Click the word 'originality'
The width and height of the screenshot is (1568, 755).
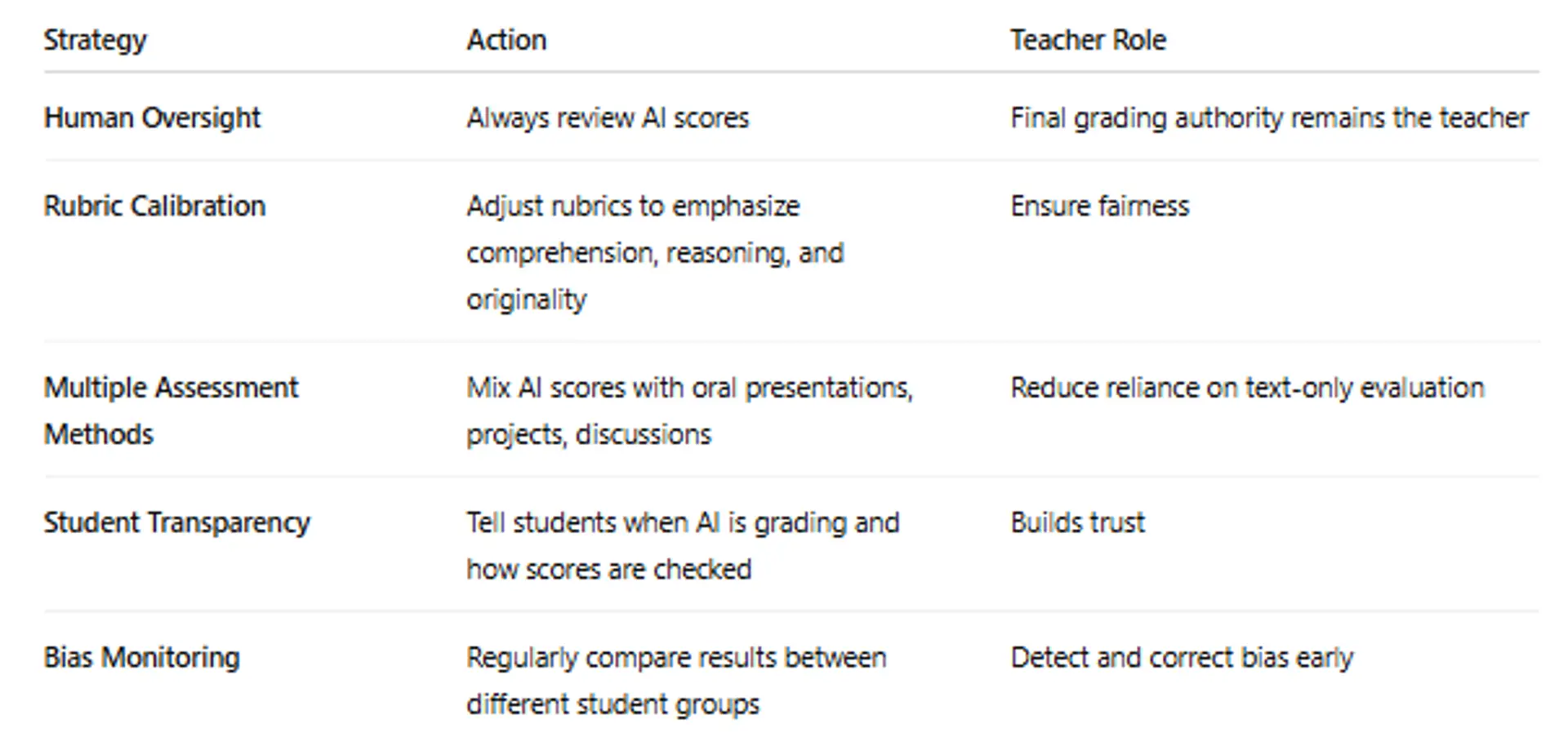pos(526,300)
